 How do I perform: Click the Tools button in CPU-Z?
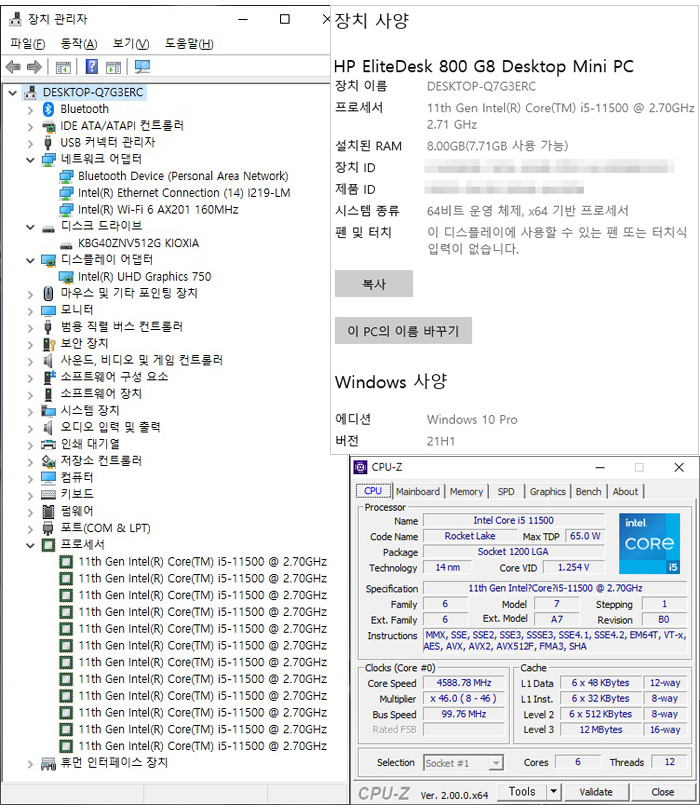(x=522, y=791)
